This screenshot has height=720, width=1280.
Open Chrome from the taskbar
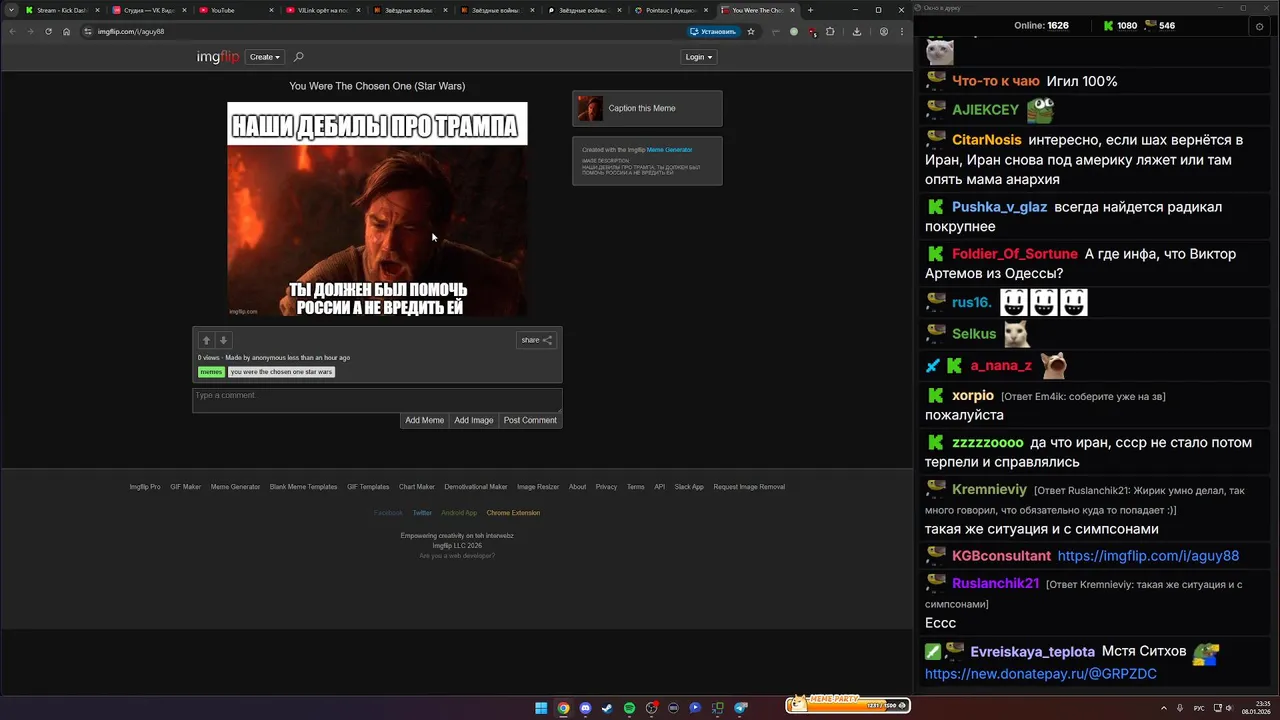(x=563, y=708)
